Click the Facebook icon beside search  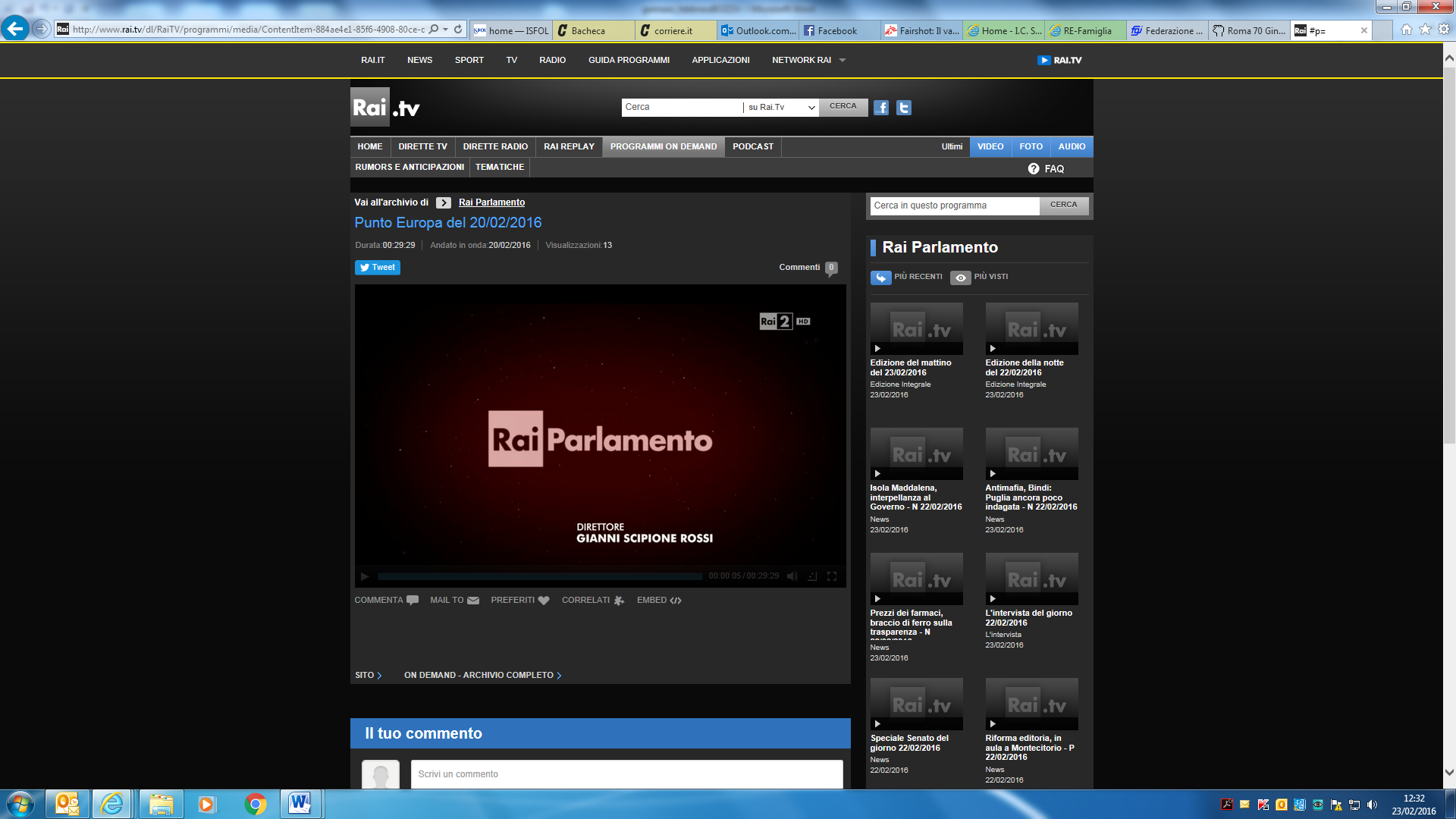point(880,108)
